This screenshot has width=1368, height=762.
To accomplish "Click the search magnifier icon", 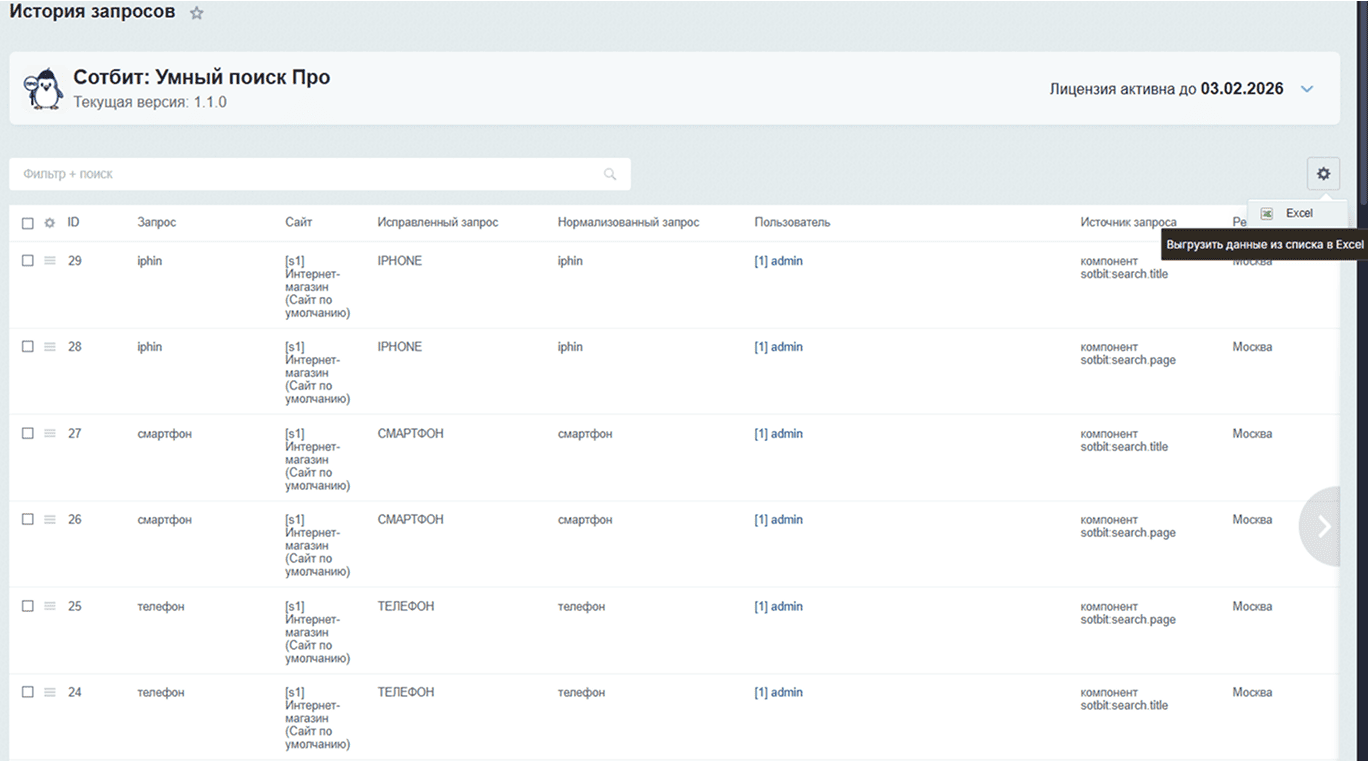I will click(x=610, y=174).
